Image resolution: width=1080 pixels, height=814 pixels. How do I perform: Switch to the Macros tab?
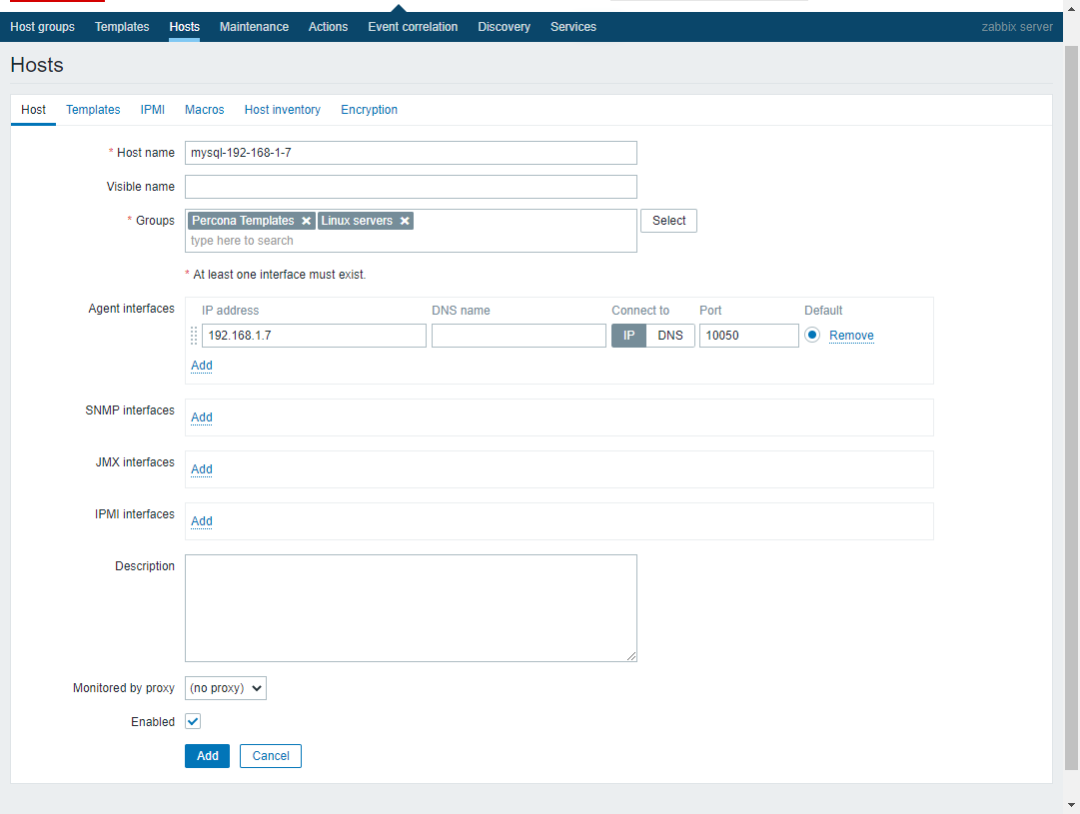[x=204, y=110]
